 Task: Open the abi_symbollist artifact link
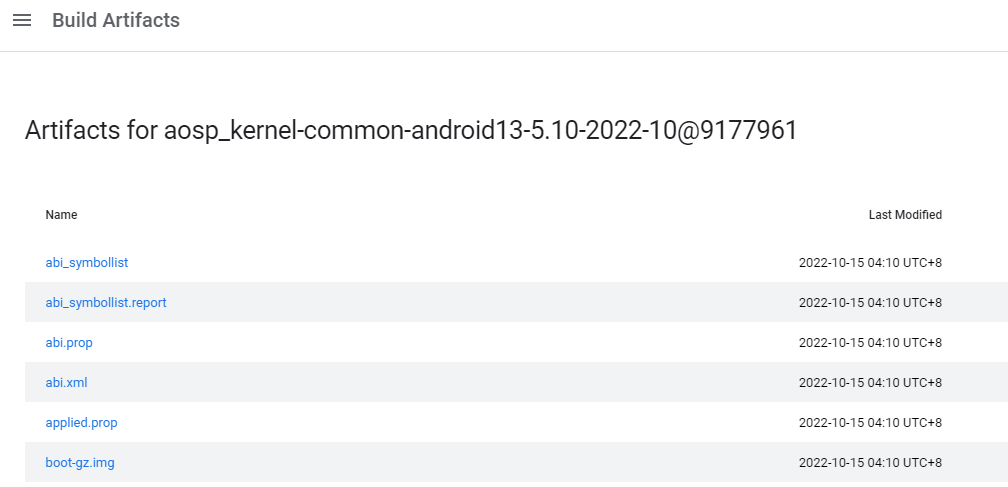[x=87, y=262]
